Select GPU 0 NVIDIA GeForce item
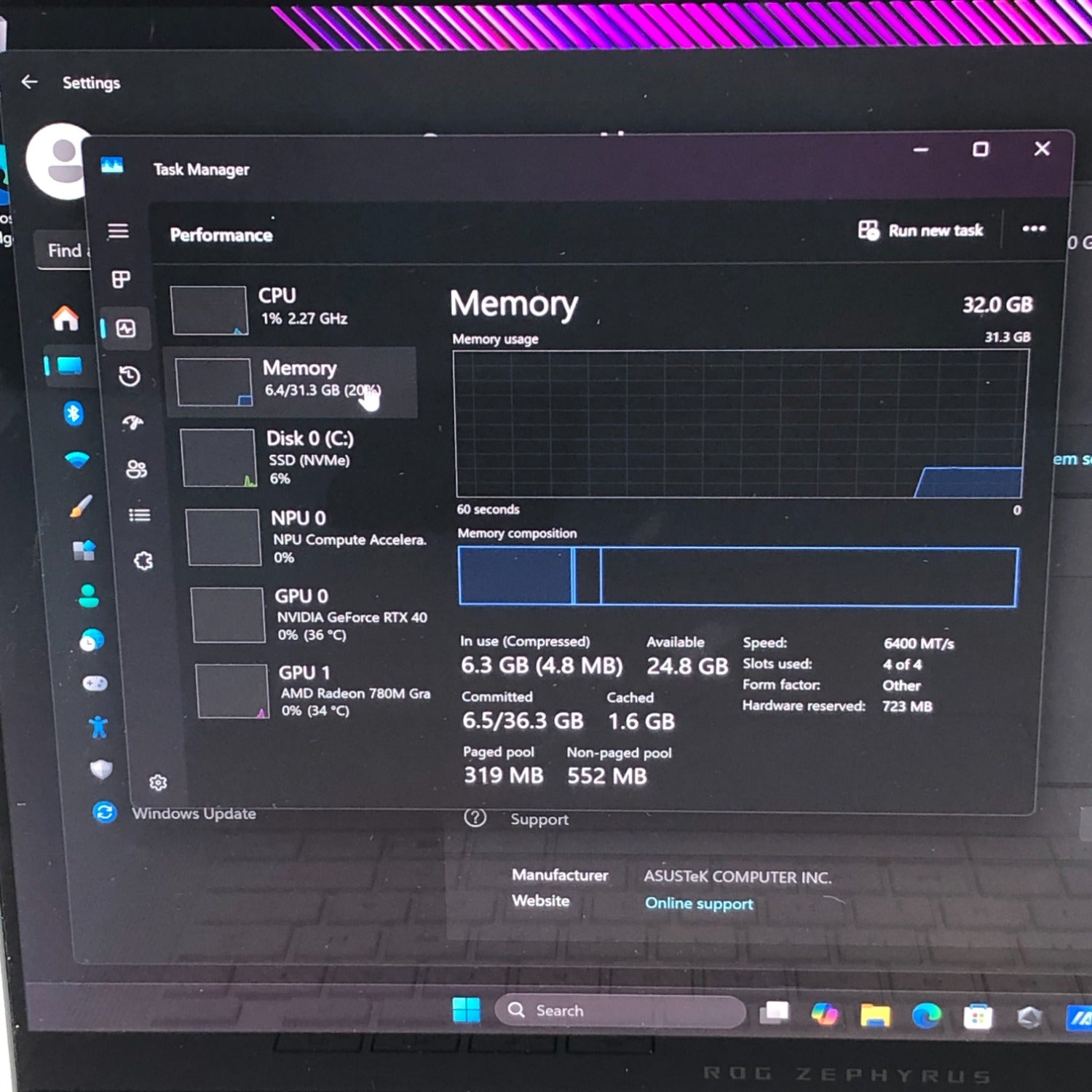Viewport: 1092px width, 1092px height. click(309, 615)
